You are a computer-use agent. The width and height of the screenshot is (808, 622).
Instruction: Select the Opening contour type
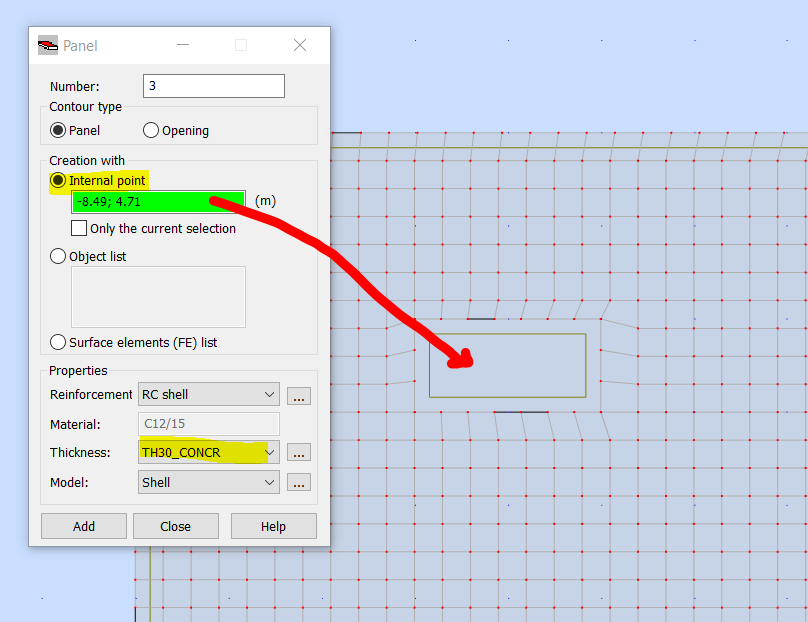[150, 129]
